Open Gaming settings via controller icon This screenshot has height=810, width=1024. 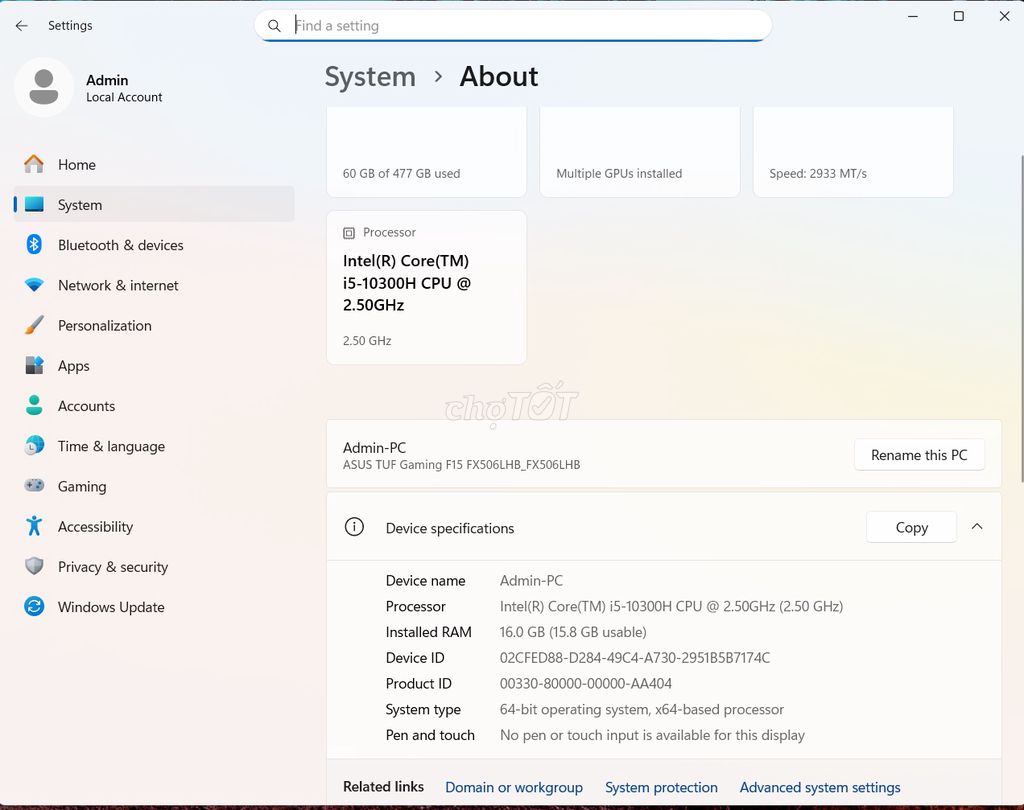[x=33, y=486]
